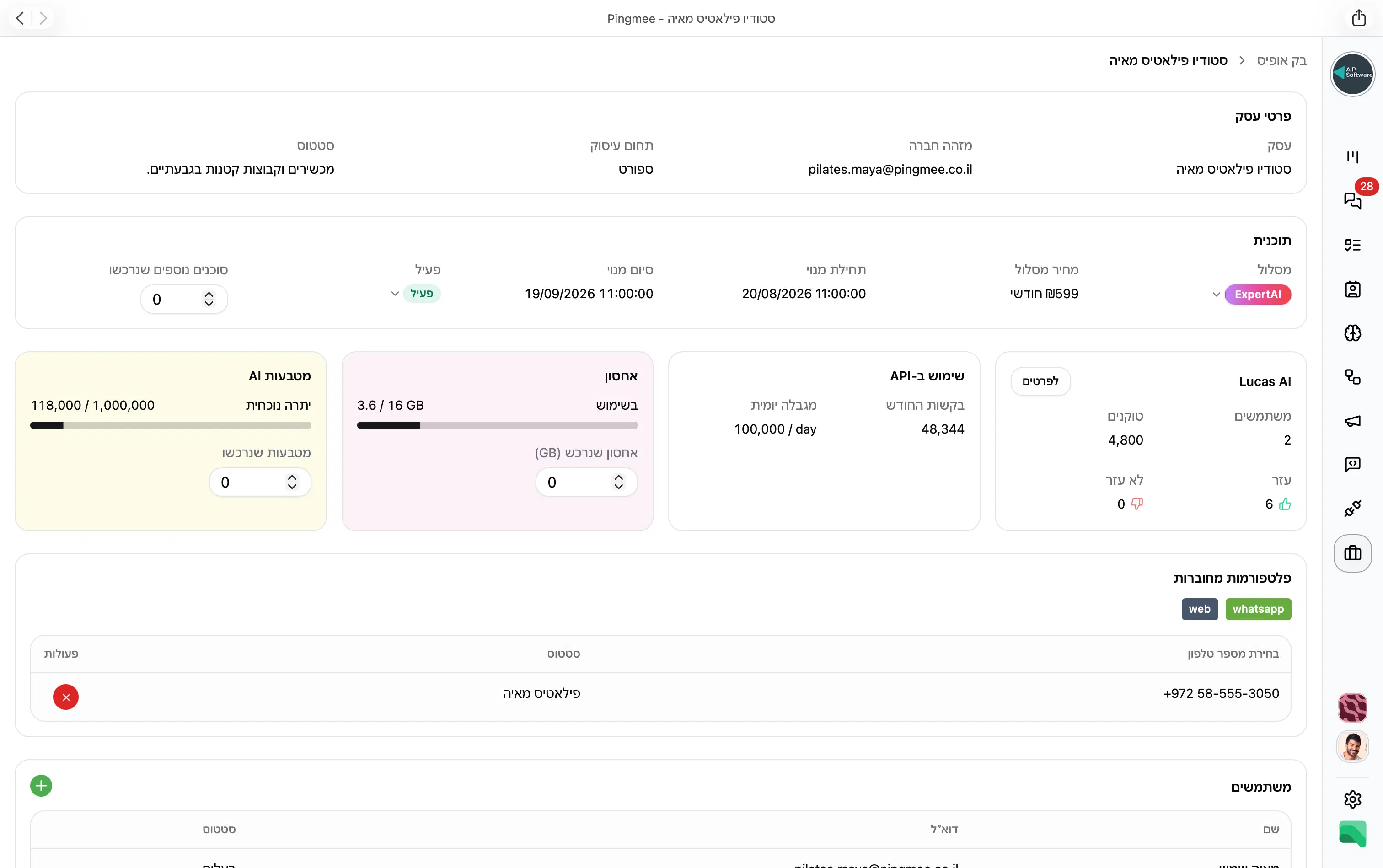Add a new user with green plus

pos(41,786)
